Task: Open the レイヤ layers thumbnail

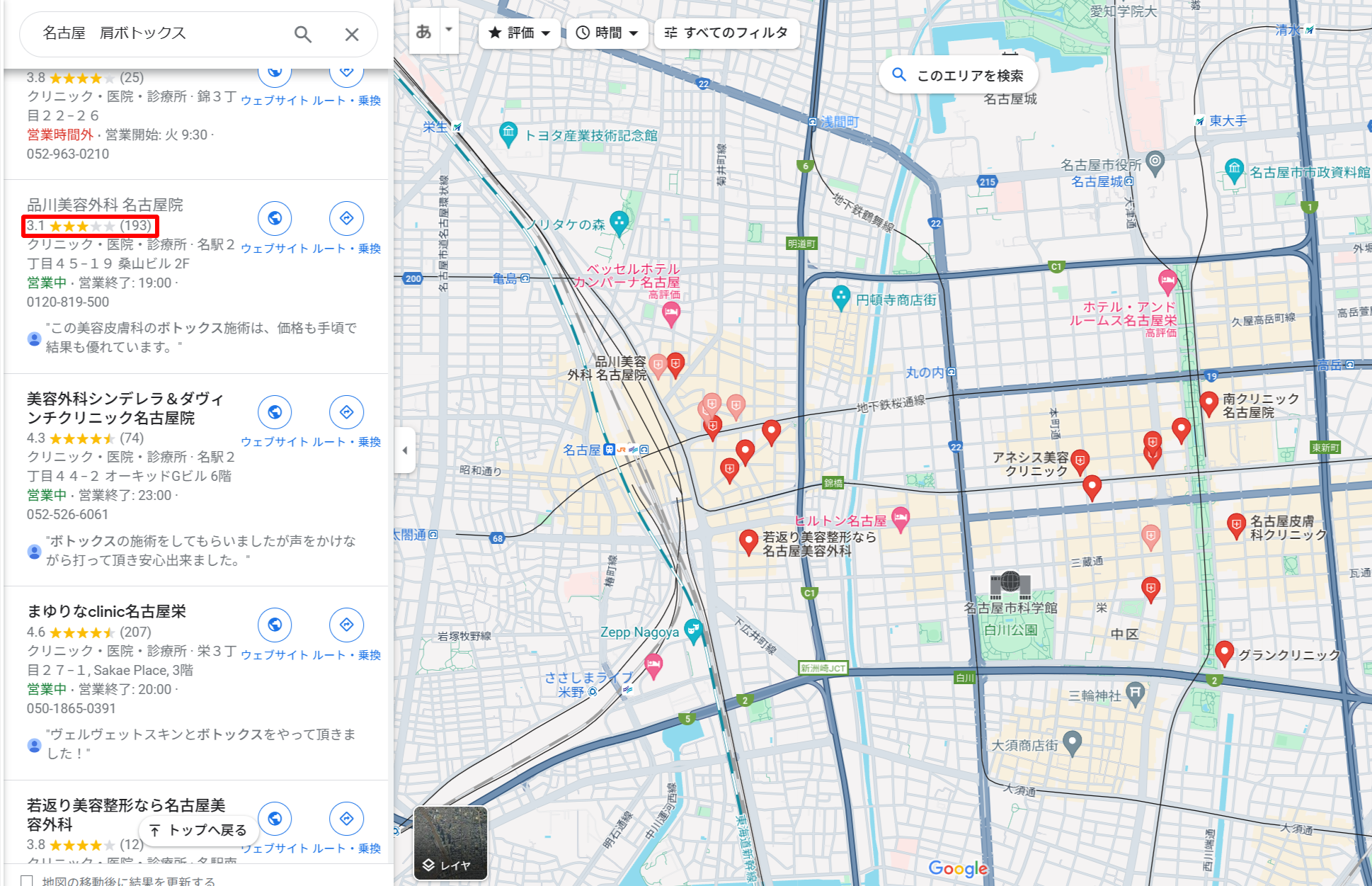Action: click(451, 843)
